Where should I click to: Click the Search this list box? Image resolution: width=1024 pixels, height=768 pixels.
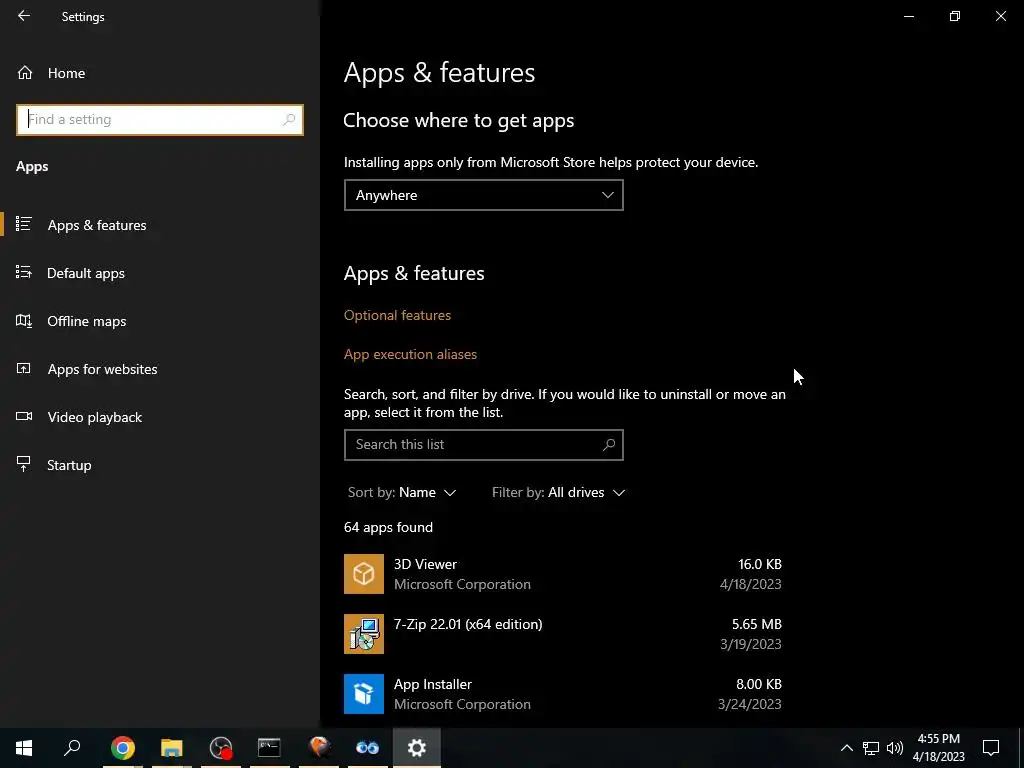click(x=483, y=445)
